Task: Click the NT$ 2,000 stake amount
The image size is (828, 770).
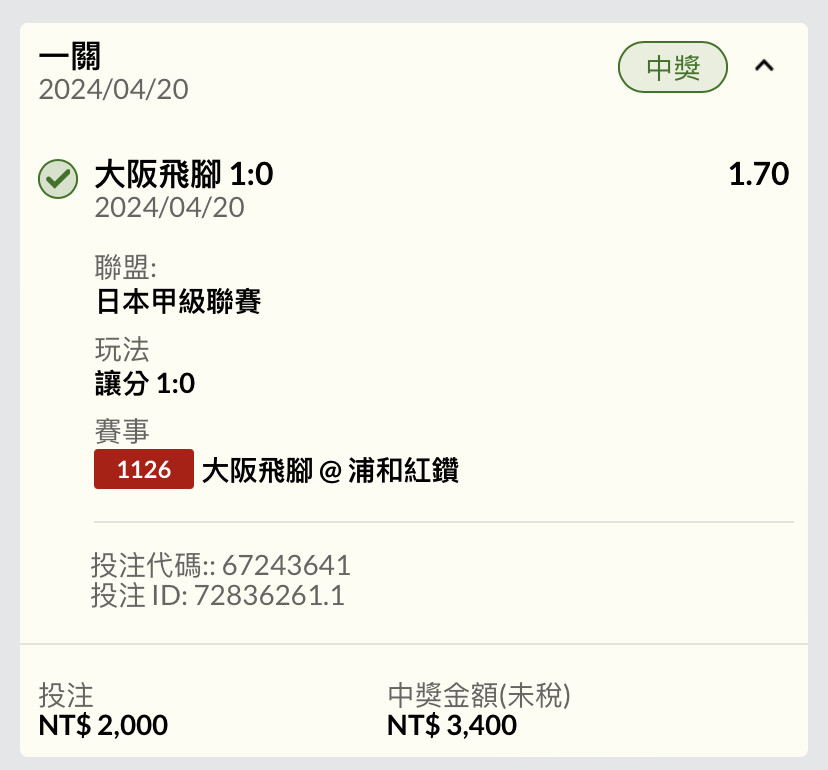Action: [104, 725]
